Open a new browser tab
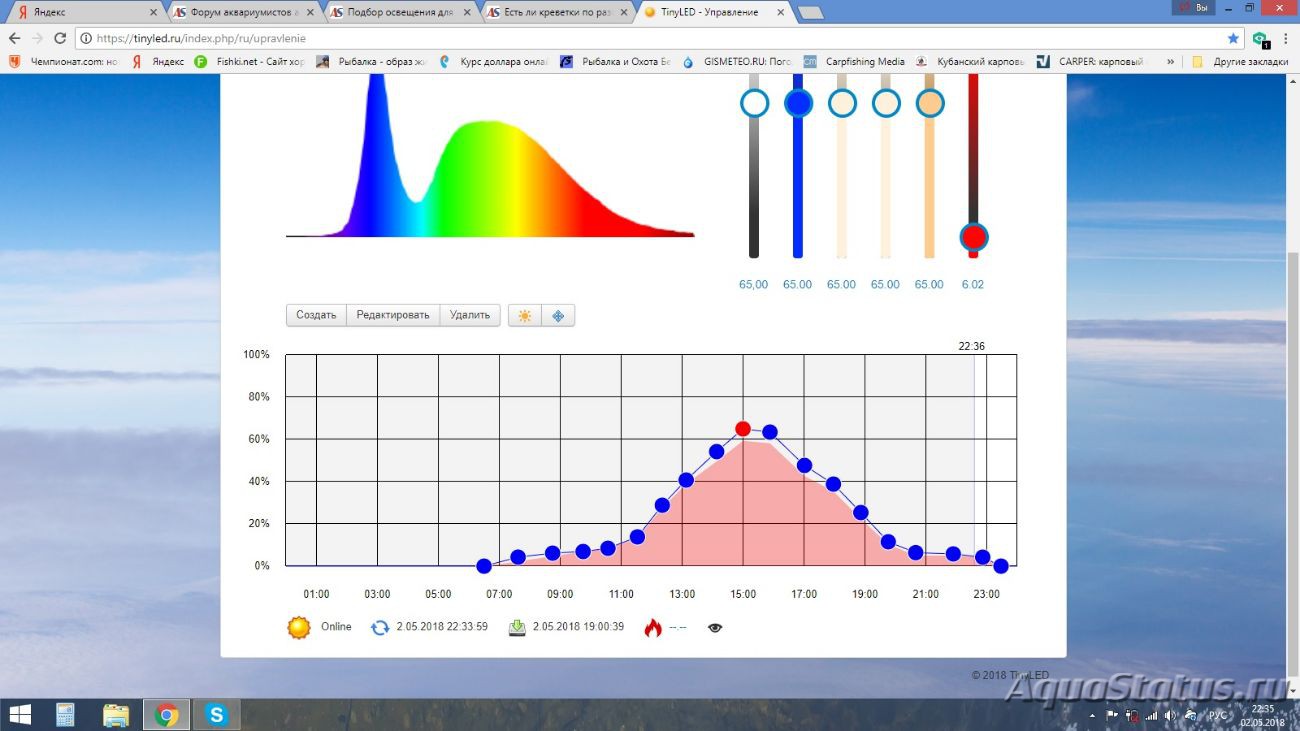The image size is (1300, 731). point(810,13)
